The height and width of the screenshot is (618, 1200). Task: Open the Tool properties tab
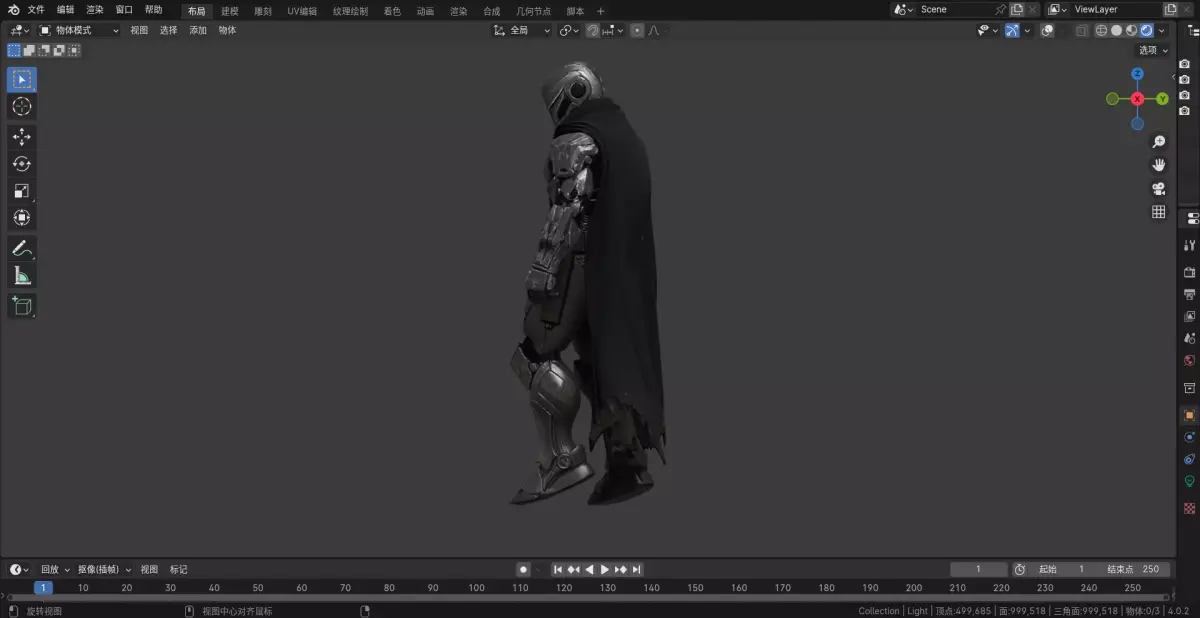[1190, 245]
